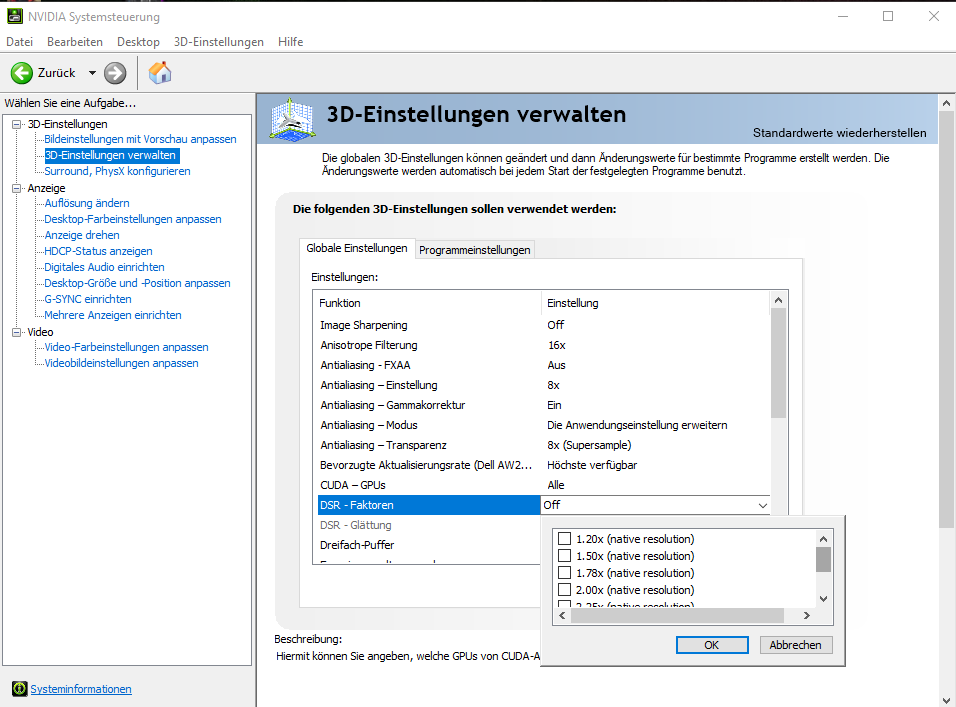
Task: Toggle the 2.00x (native resolution) checkbox
Action: pyautogui.click(x=565, y=590)
